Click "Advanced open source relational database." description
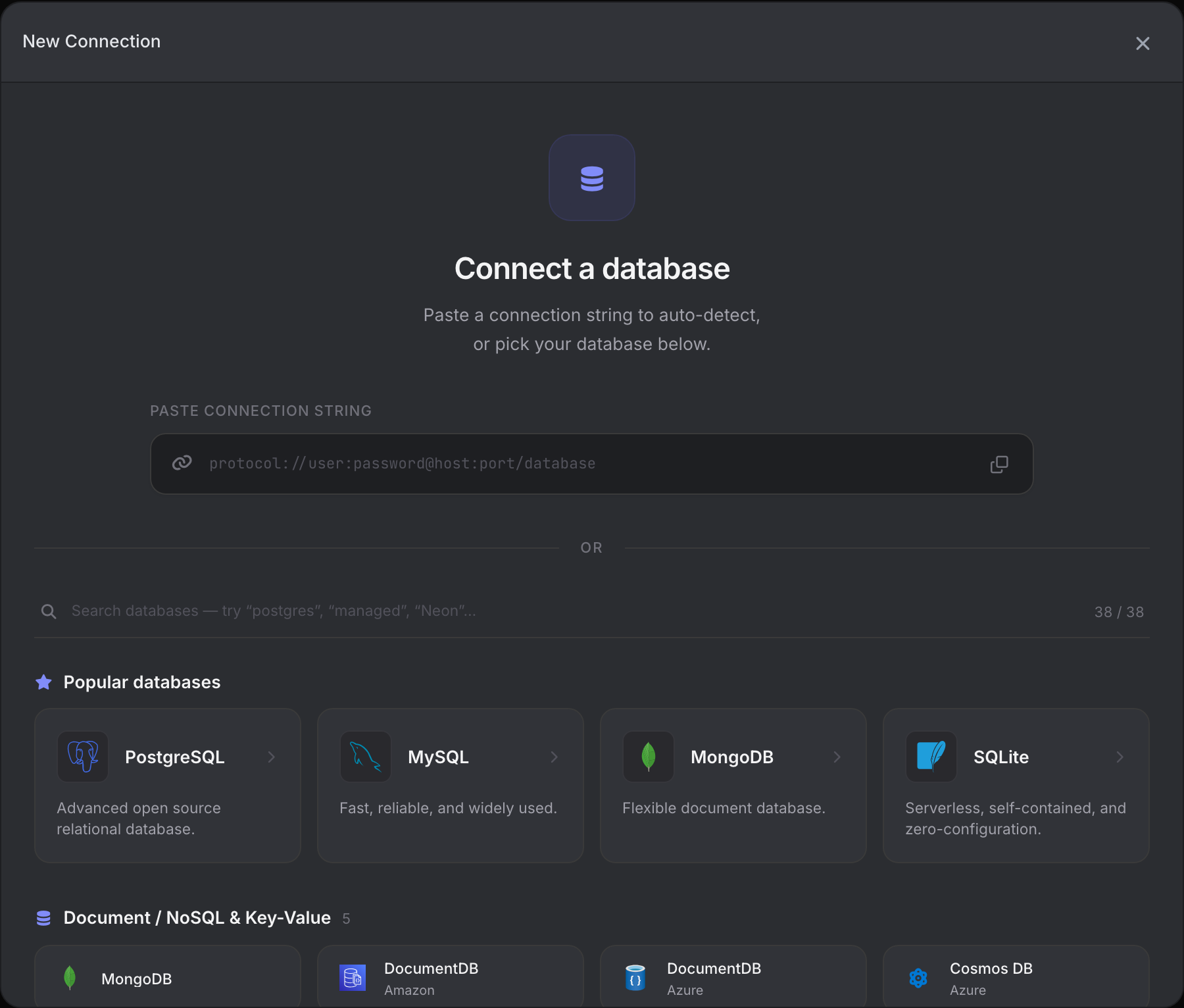Screen dimensions: 1184x1008 [x=139, y=819]
